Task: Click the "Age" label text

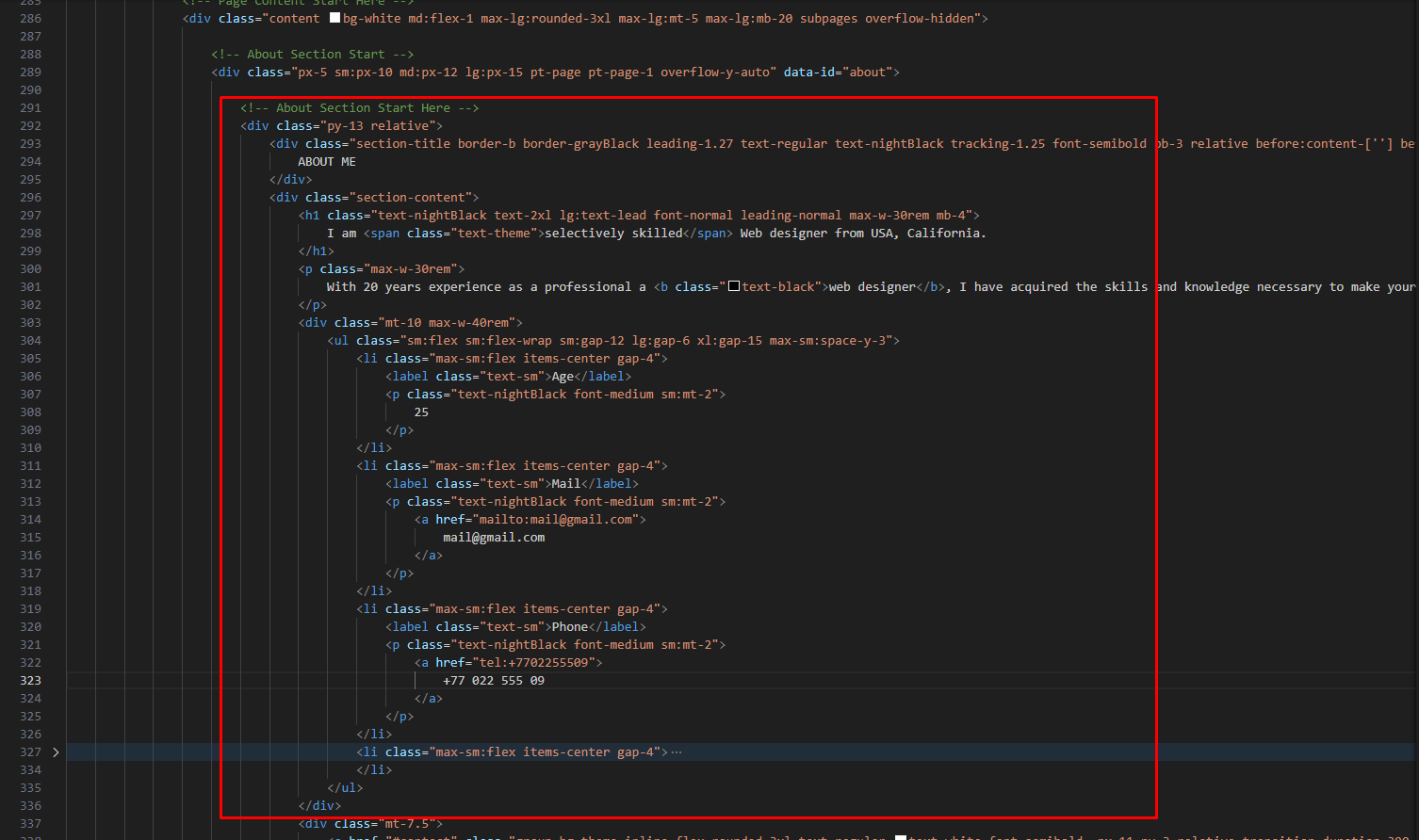Action: click(563, 376)
